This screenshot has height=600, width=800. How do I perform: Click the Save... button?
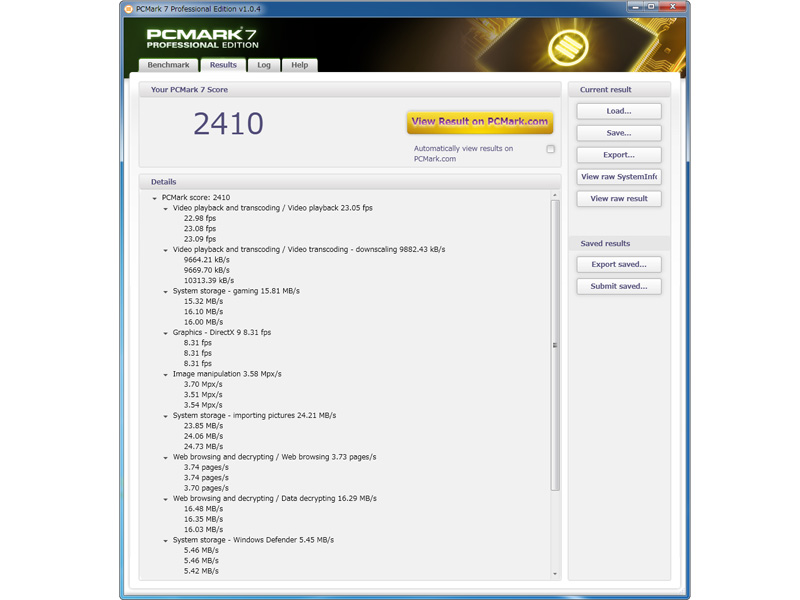[x=619, y=133]
